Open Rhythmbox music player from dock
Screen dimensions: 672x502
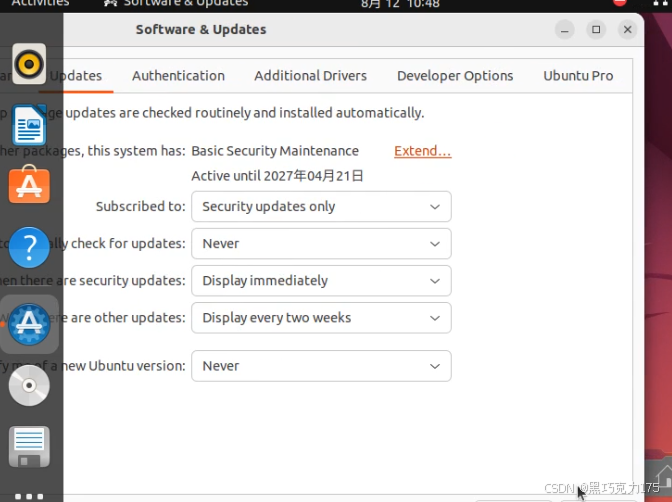tap(29, 63)
